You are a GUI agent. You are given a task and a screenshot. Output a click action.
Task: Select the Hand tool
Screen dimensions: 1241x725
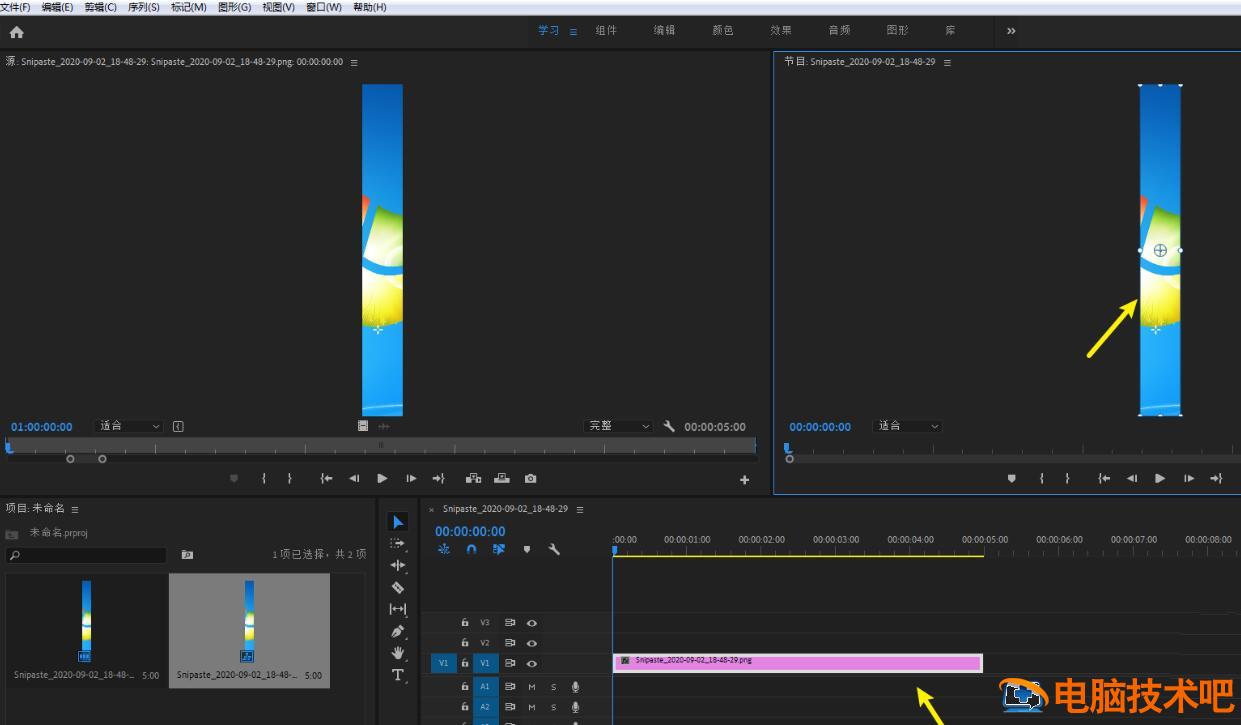(x=398, y=653)
